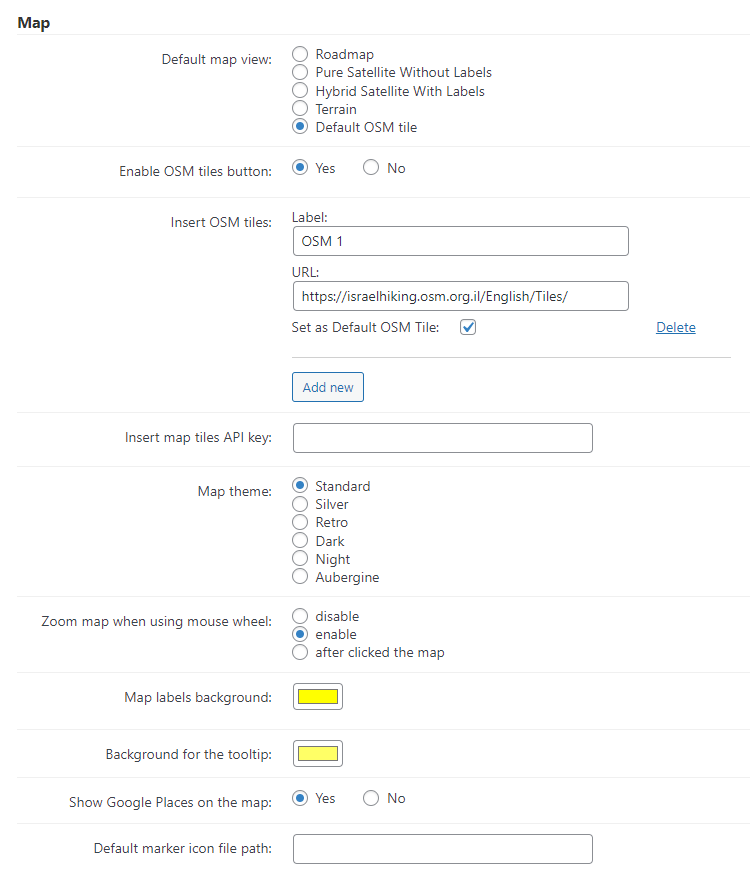Select Default OSM tile radio button
This screenshot has width=750, height=880.
click(300, 126)
